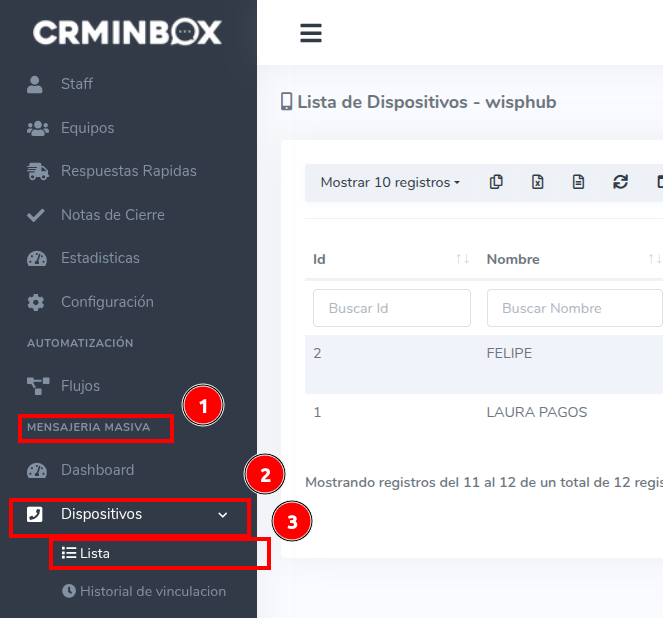Click the Buscar Nombre search field
The width and height of the screenshot is (663, 618).
[575, 308]
